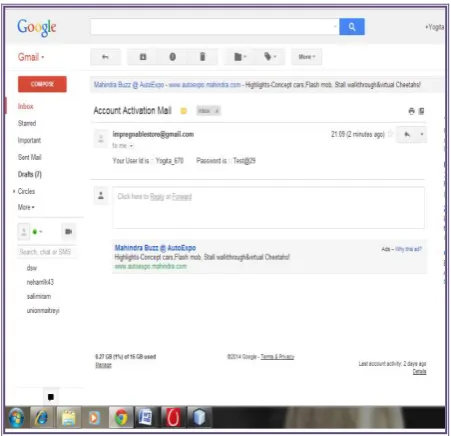The width and height of the screenshot is (451, 436).
Task: Report spam with the exclamation icon
Action: (172, 57)
